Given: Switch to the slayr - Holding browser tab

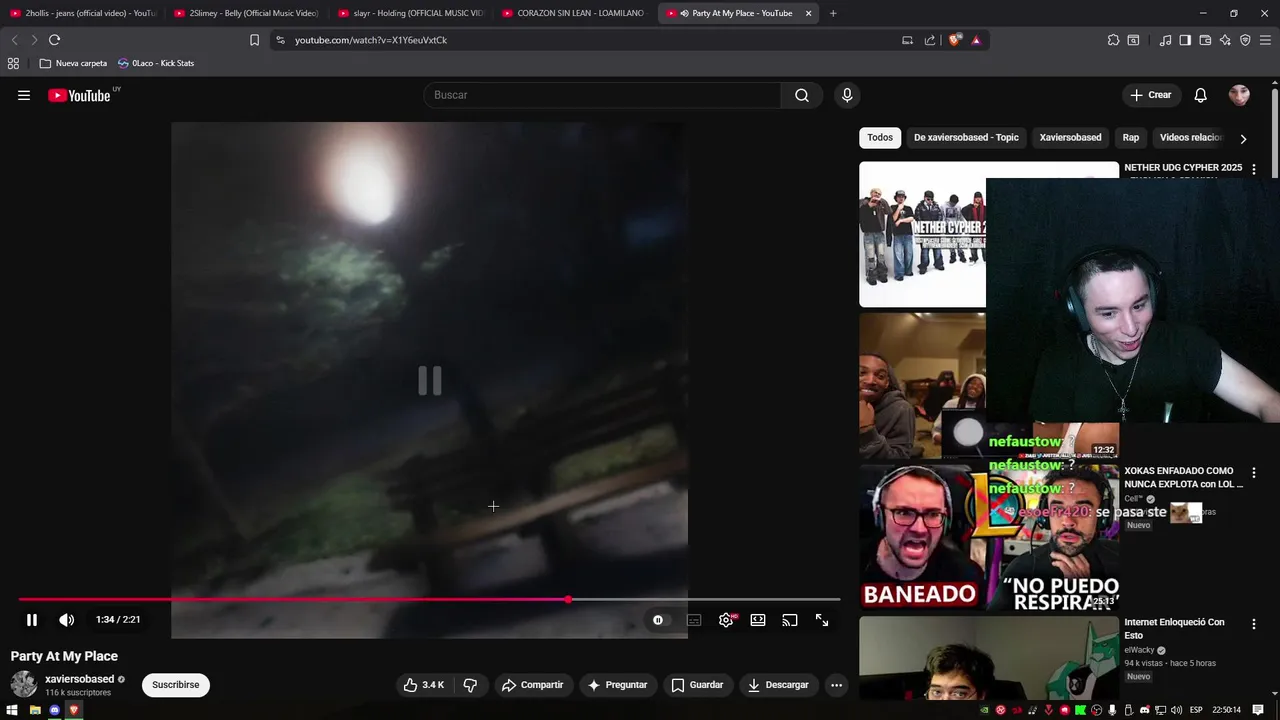Looking at the screenshot, I should click(411, 13).
